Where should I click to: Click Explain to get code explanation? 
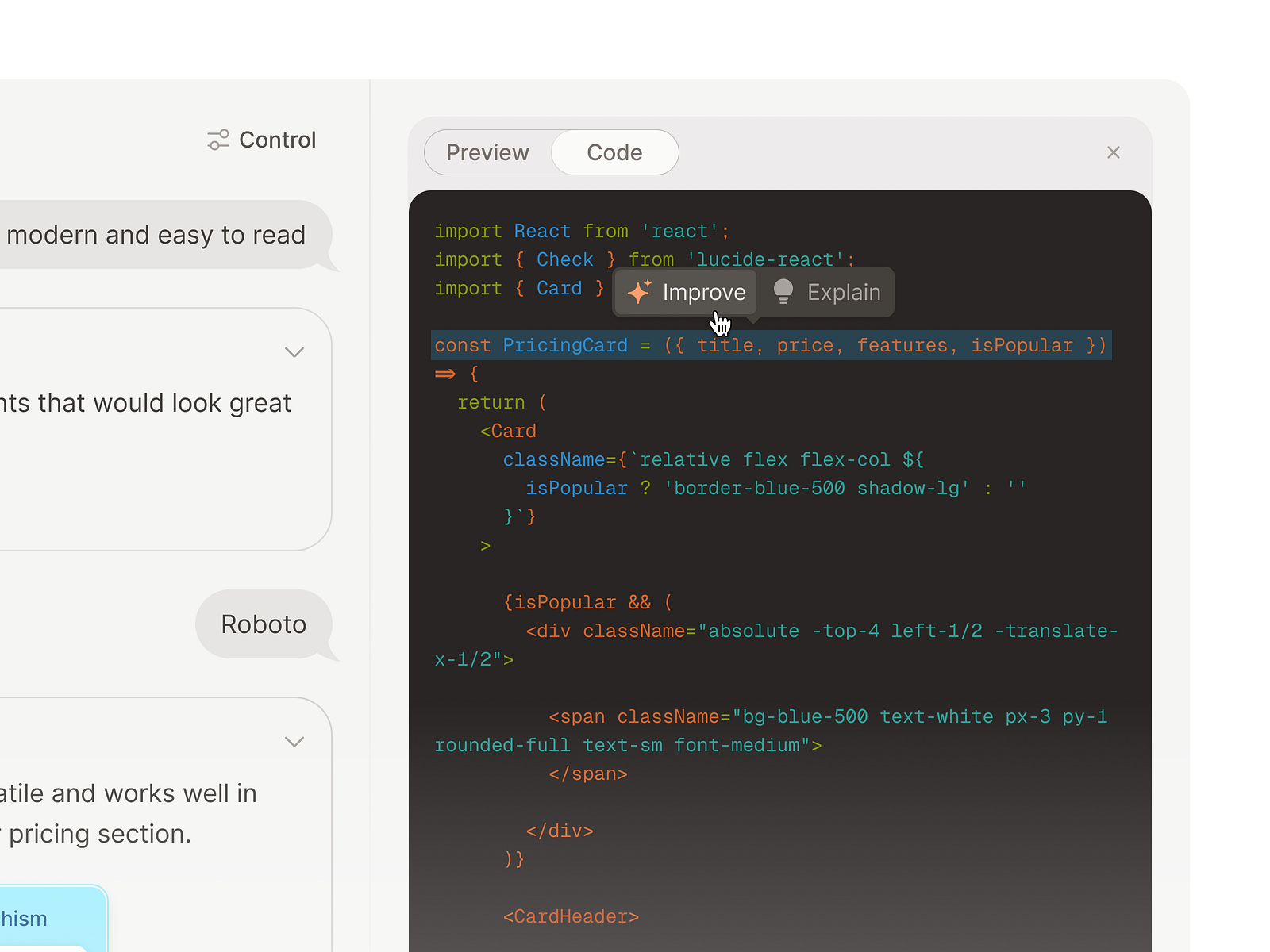(x=843, y=292)
